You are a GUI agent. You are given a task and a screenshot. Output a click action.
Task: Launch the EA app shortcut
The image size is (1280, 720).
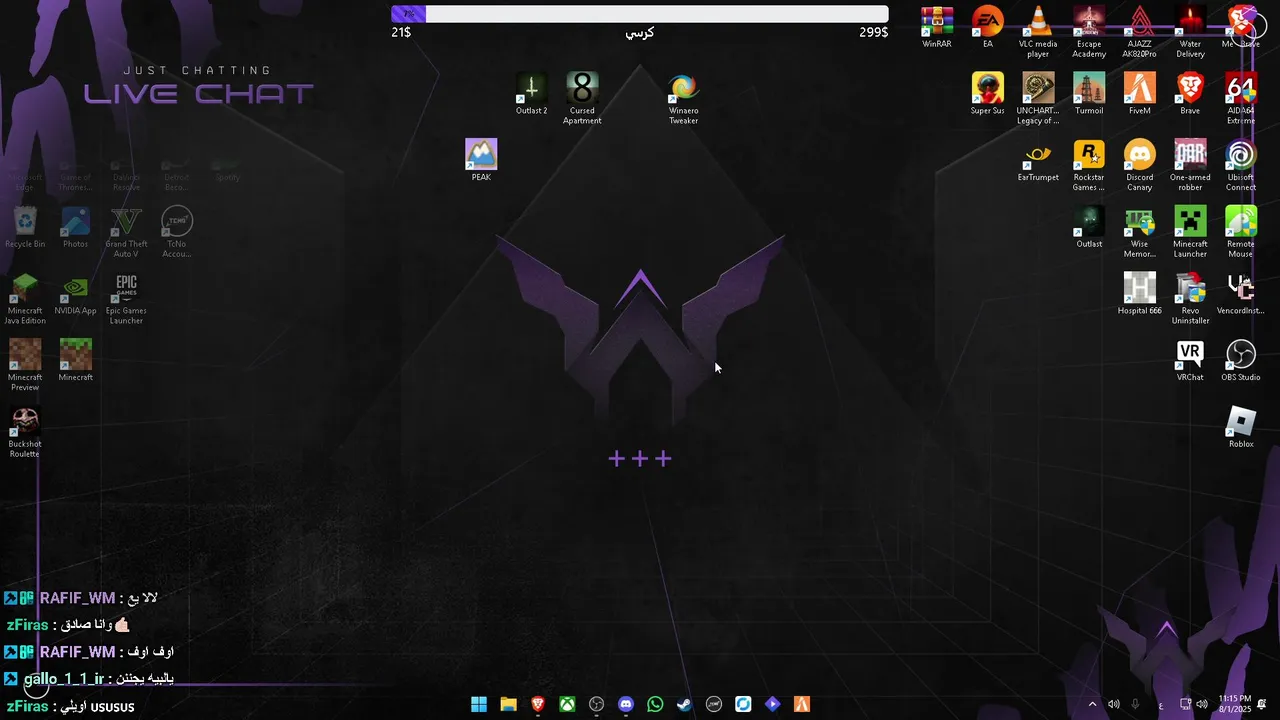click(988, 27)
